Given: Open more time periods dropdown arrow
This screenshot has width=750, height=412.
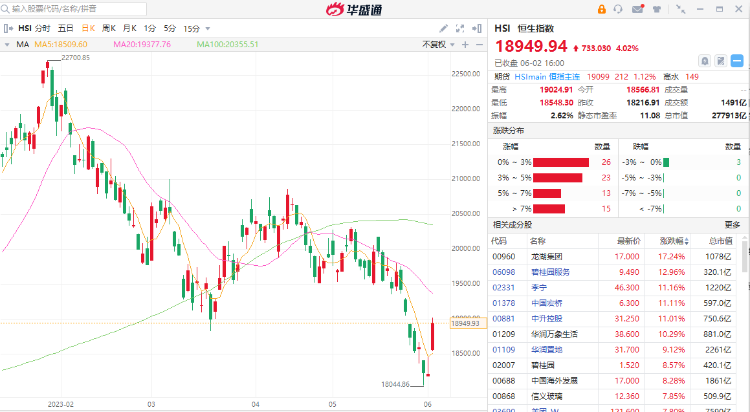Looking at the screenshot, I should click(208, 29).
